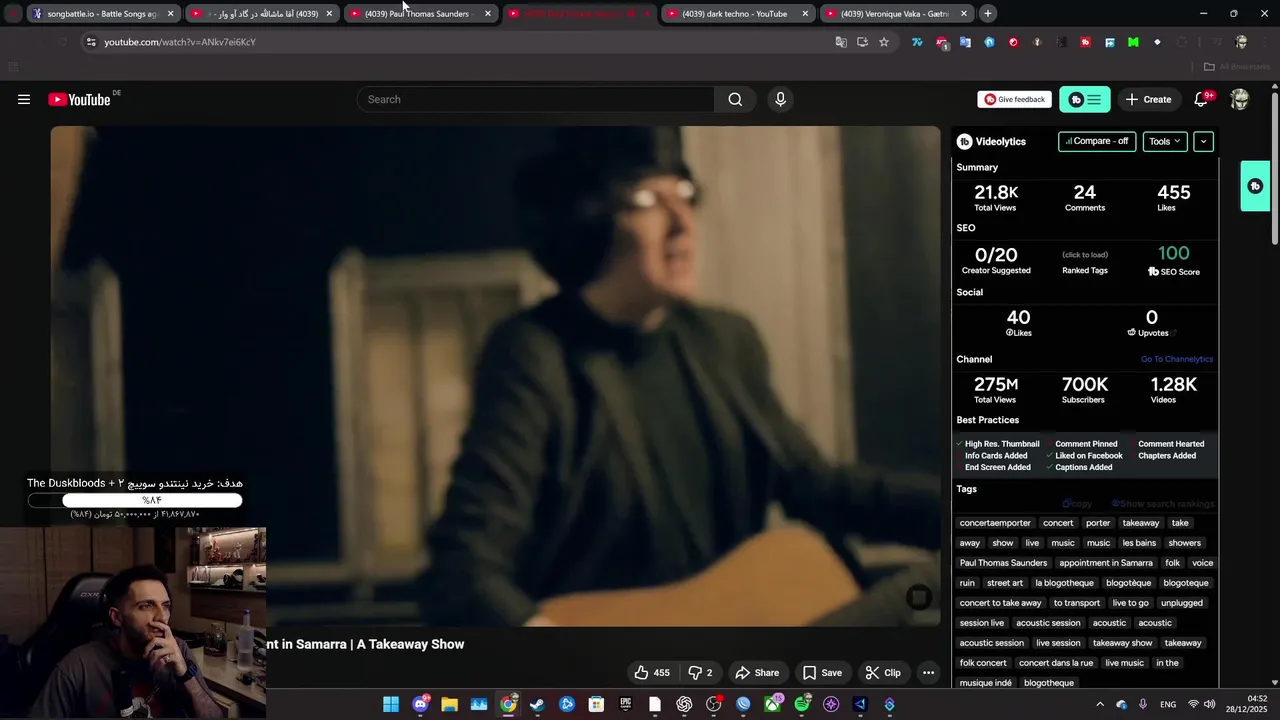Go to the YouTube home logo

coord(79,99)
